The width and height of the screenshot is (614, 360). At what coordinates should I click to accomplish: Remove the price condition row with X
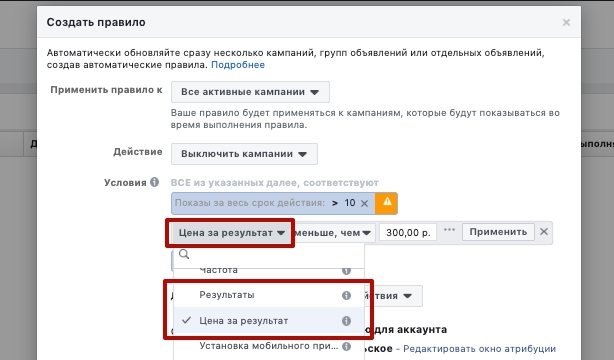[x=544, y=232]
